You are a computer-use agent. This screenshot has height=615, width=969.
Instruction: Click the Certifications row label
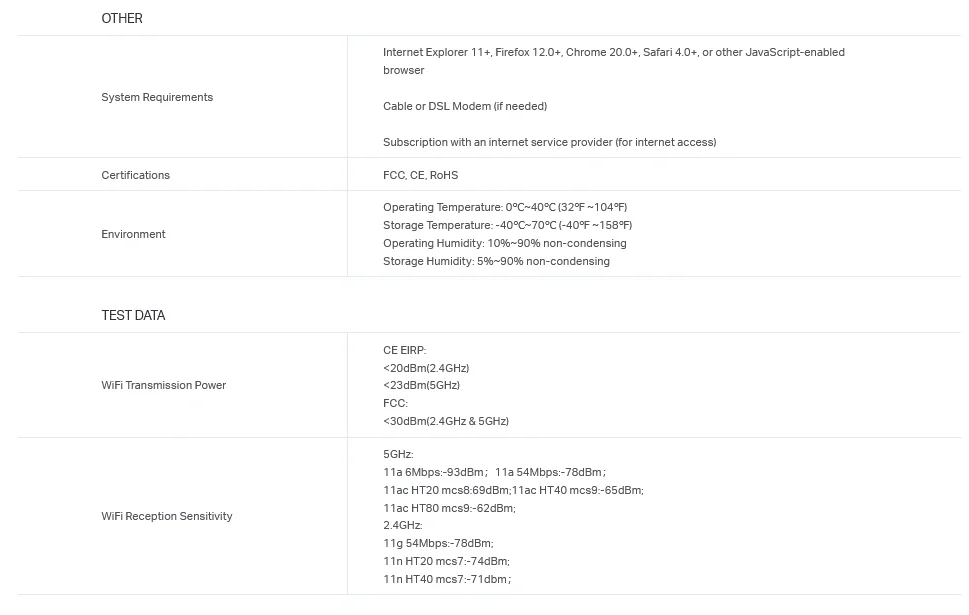135,175
